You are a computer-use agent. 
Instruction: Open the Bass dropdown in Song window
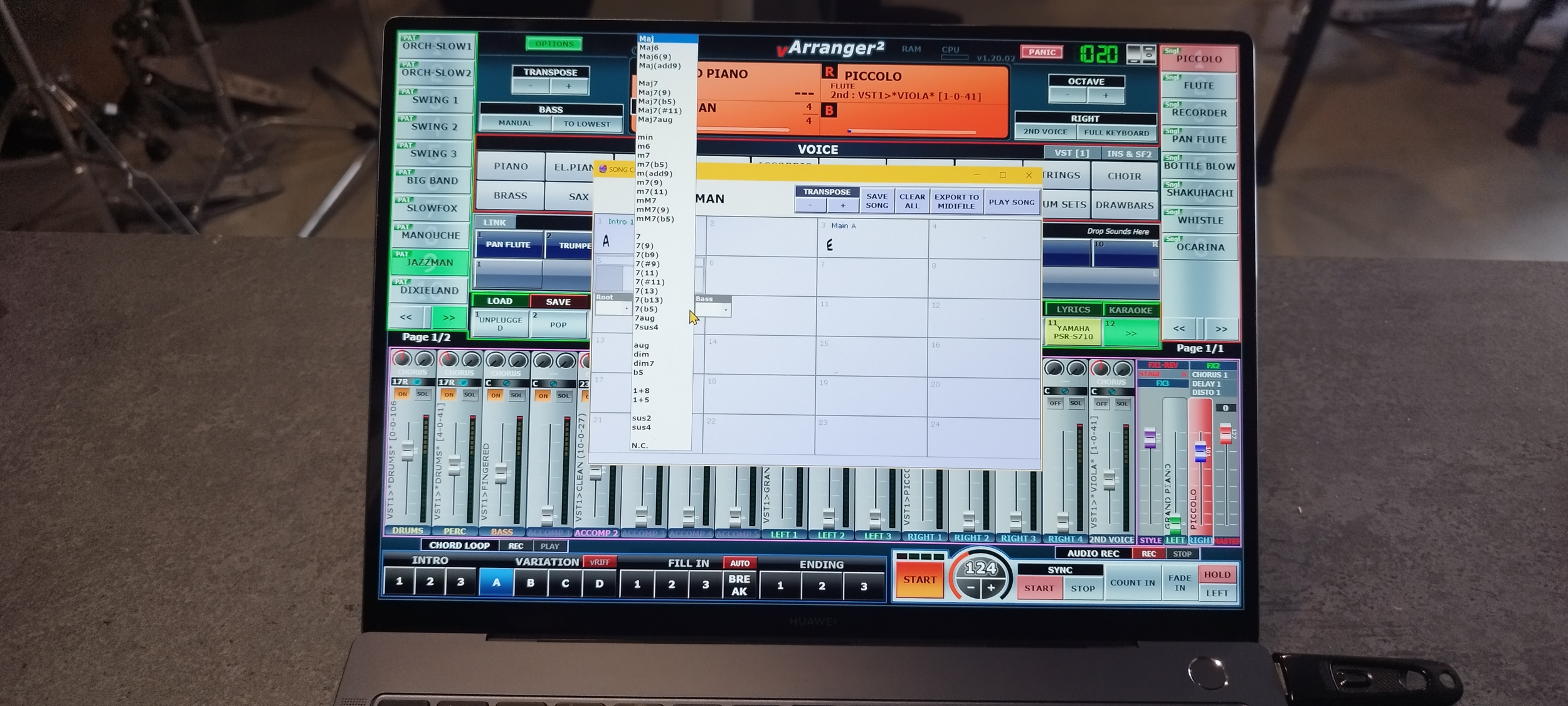713,309
